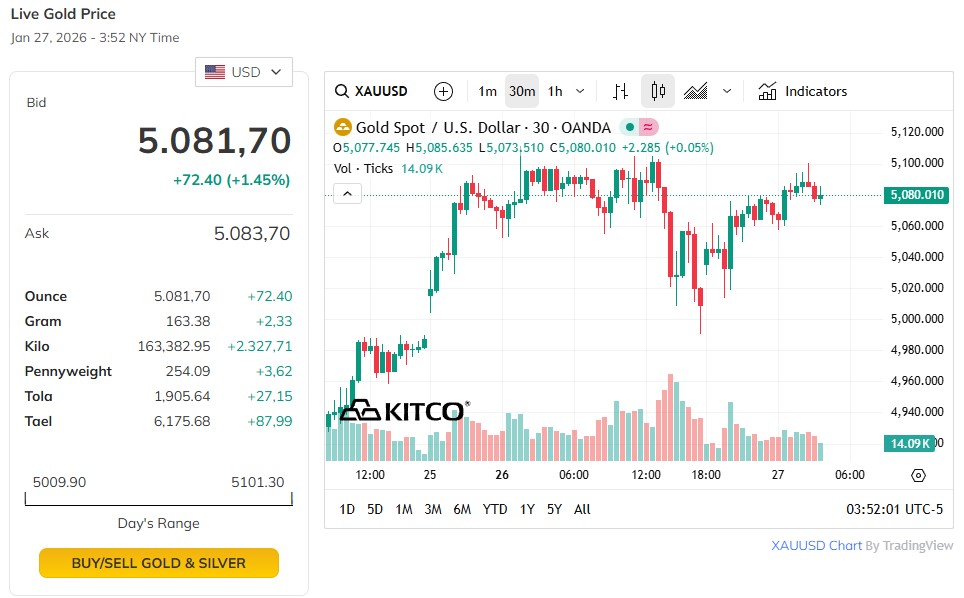Image resolution: width=964 pixels, height=598 pixels.
Task: Select the area chart style icon
Action: click(x=696, y=91)
